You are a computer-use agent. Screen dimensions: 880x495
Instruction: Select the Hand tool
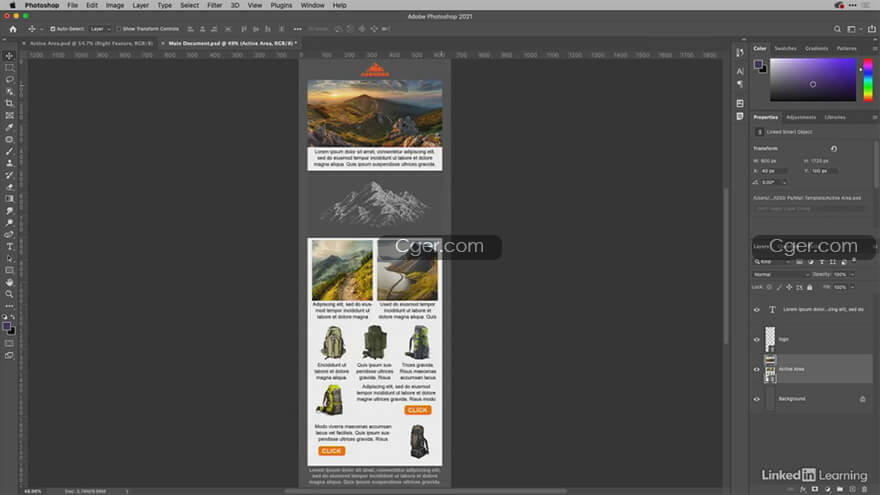pos(10,282)
